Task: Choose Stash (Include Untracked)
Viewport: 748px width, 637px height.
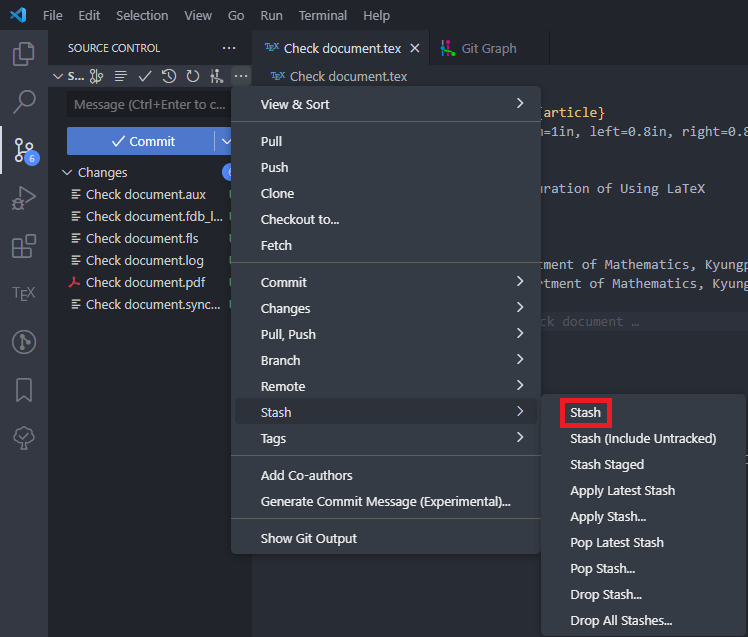Action: coord(644,439)
